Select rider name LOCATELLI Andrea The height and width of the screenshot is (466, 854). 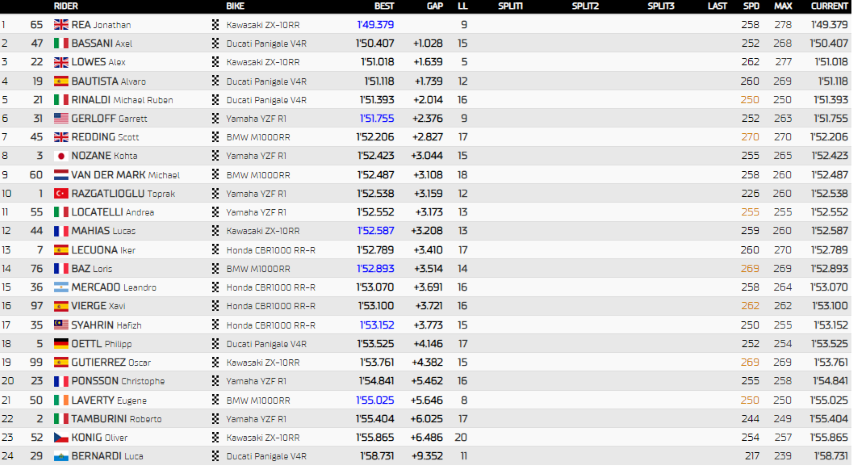pos(113,212)
